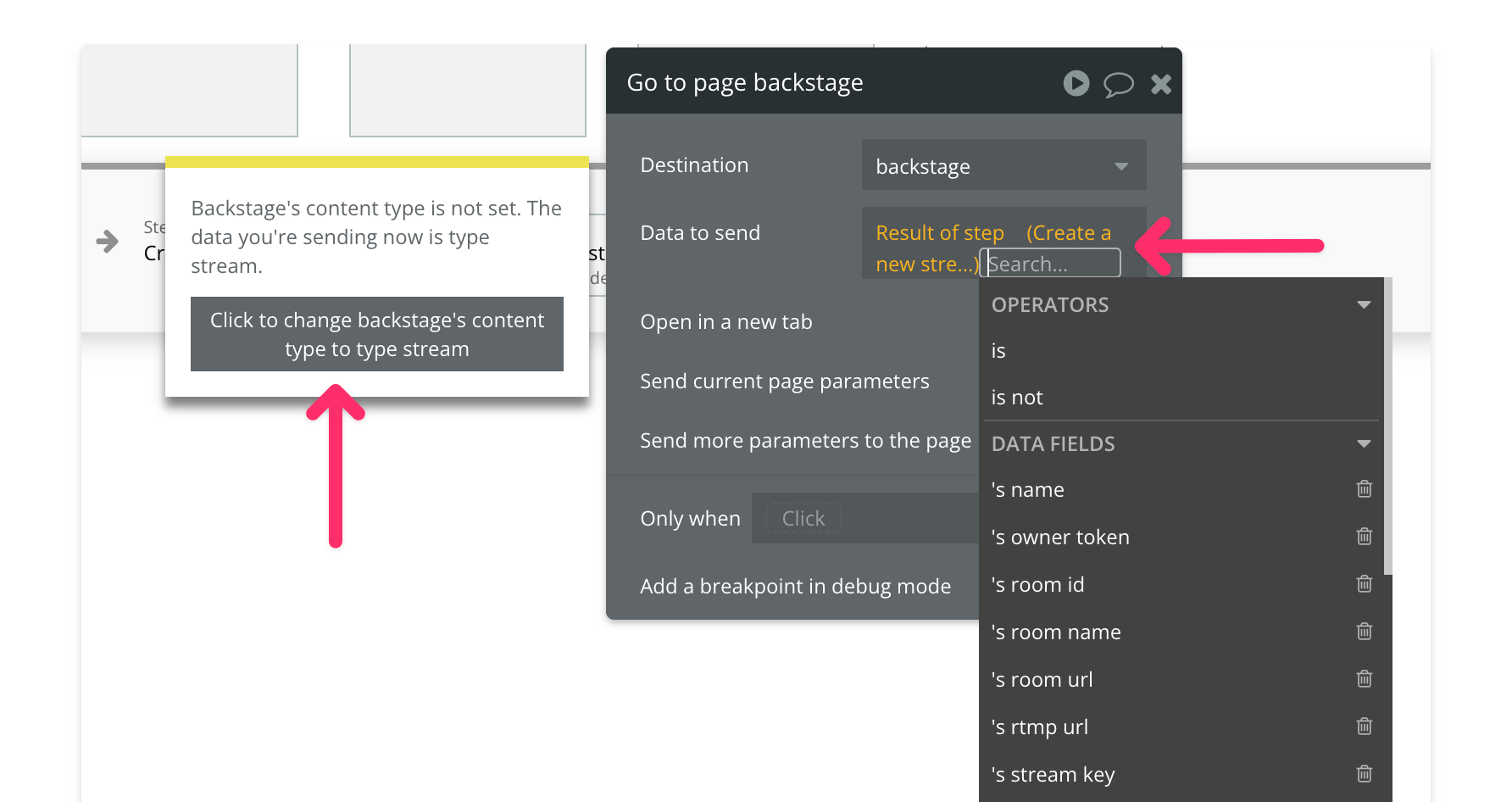Focus the Search input in Data to send
The width and height of the screenshot is (1512, 802).
[1051, 264]
